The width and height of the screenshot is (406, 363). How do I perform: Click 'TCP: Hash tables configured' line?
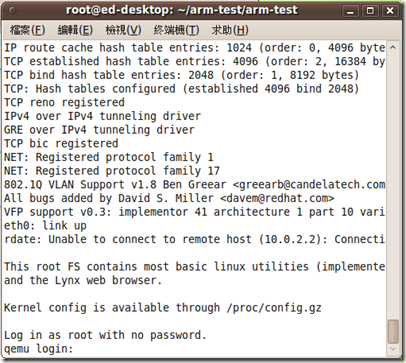pyautogui.click(x=182, y=89)
